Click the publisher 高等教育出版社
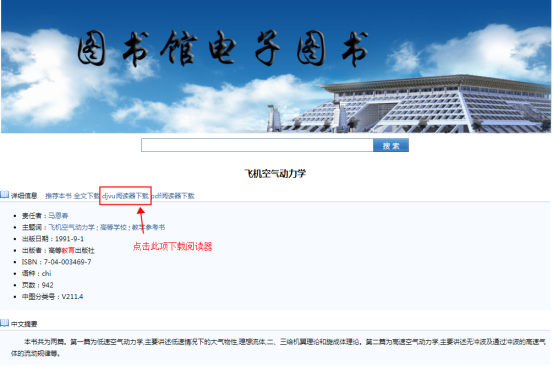 coord(72,251)
